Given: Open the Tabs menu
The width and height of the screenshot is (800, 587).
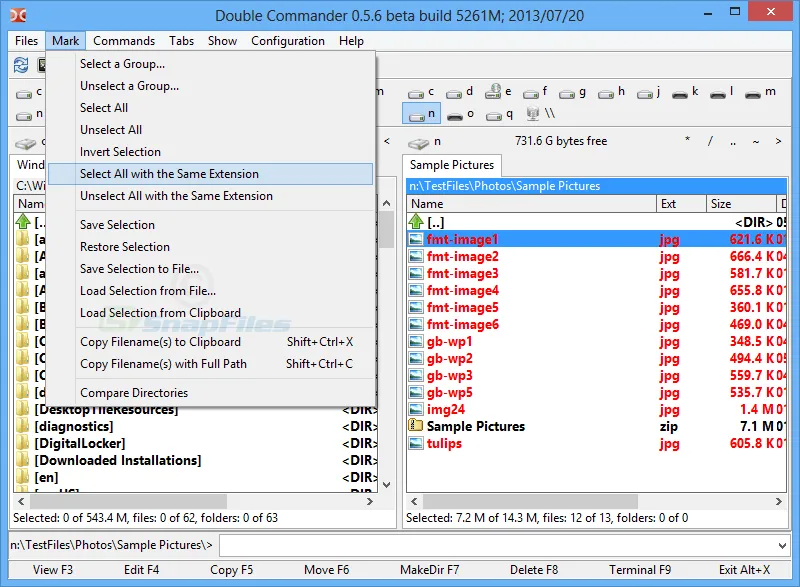Looking at the screenshot, I should [x=182, y=41].
